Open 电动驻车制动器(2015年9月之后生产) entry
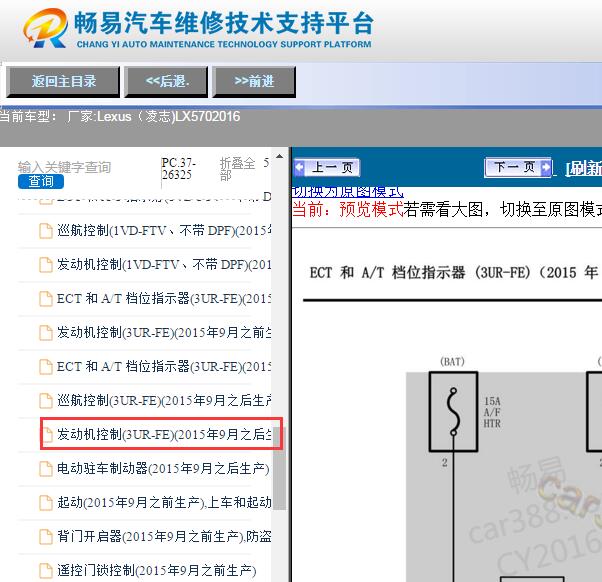 click(x=163, y=468)
